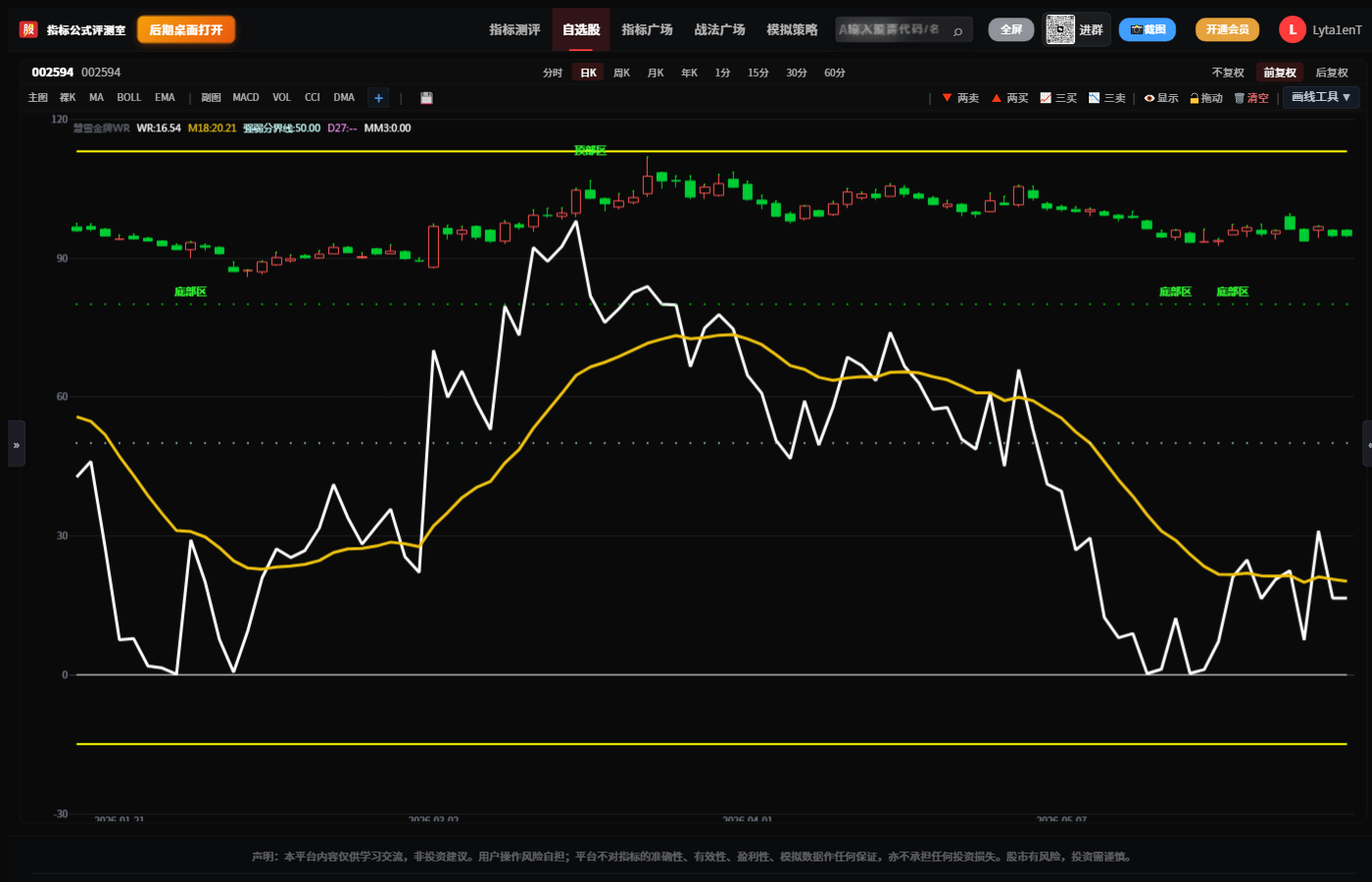The width and height of the screenshot is (1372, 882).
Task: Toggle the 拖动 lock option
Action: tap(1206, 98)
